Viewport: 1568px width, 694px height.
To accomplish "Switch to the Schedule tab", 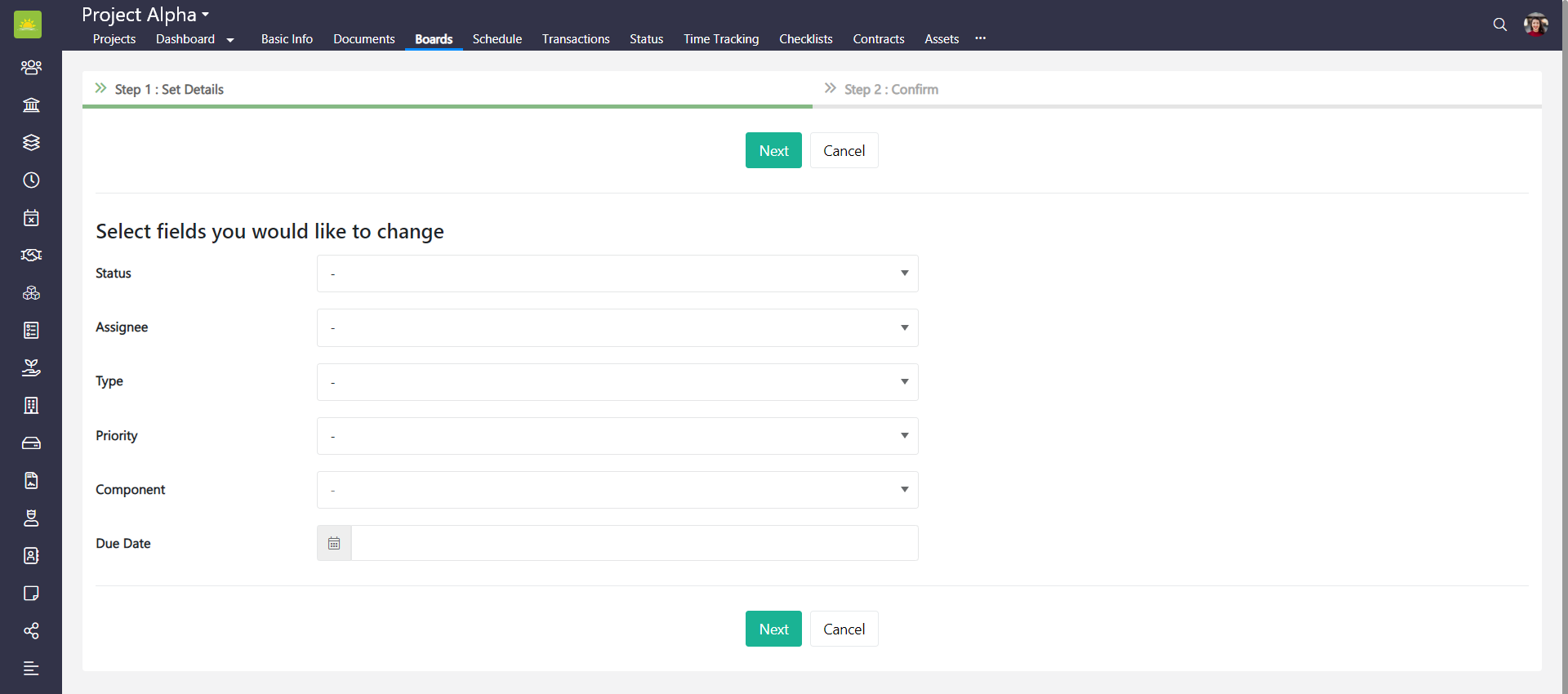I will coord(497,39).
